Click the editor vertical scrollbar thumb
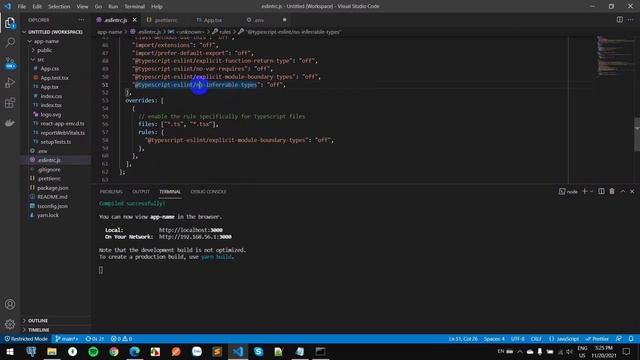The width and height of the screenshot is (640, 360). coord(637,134)
